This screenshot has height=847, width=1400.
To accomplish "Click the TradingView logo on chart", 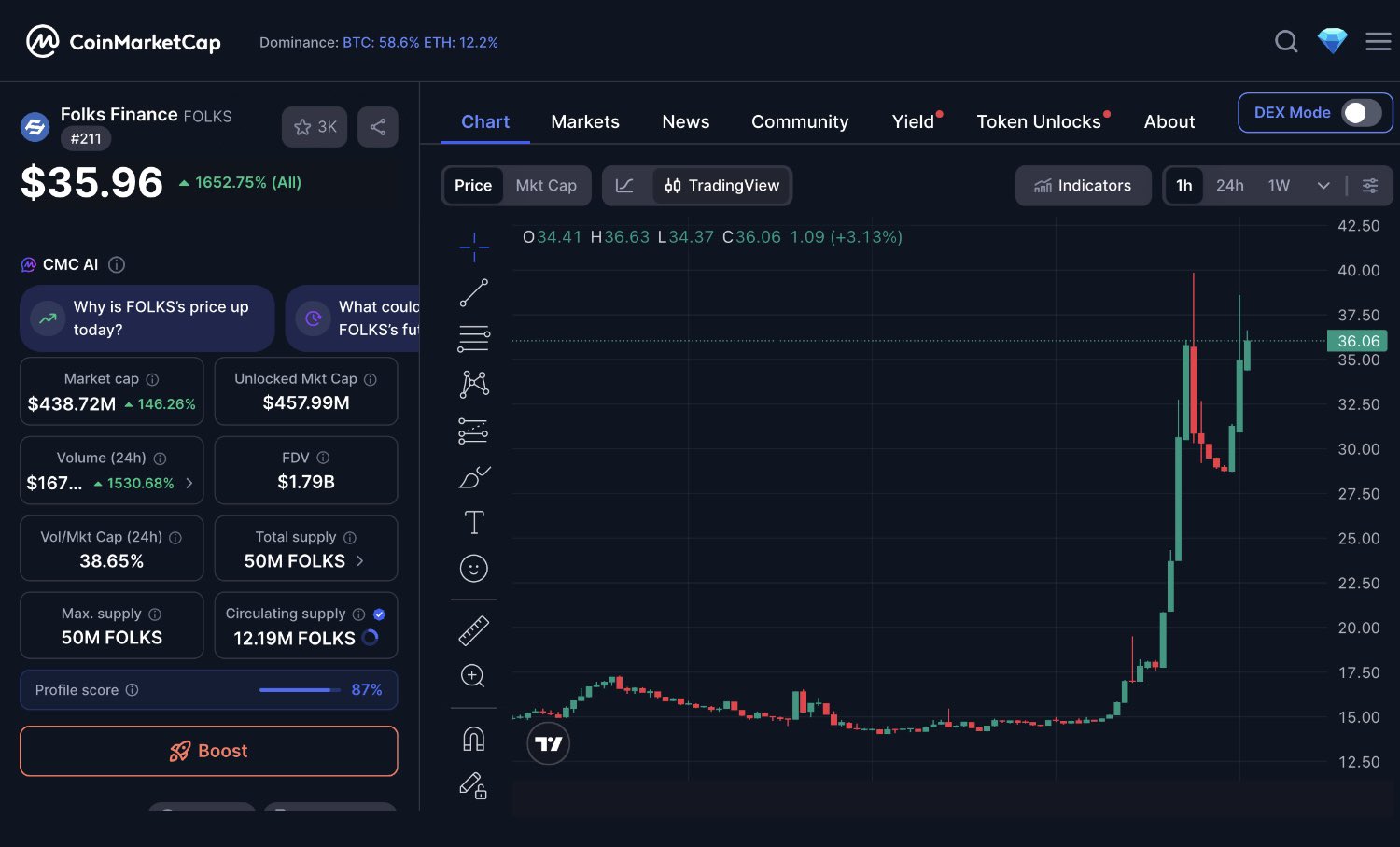I will (x=549, y=743).
